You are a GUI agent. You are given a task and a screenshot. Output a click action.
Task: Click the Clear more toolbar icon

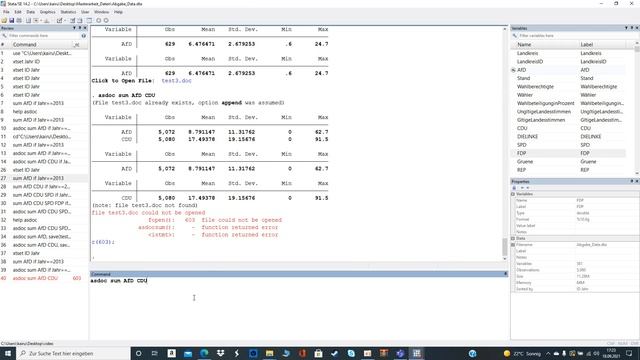point(98,20)
